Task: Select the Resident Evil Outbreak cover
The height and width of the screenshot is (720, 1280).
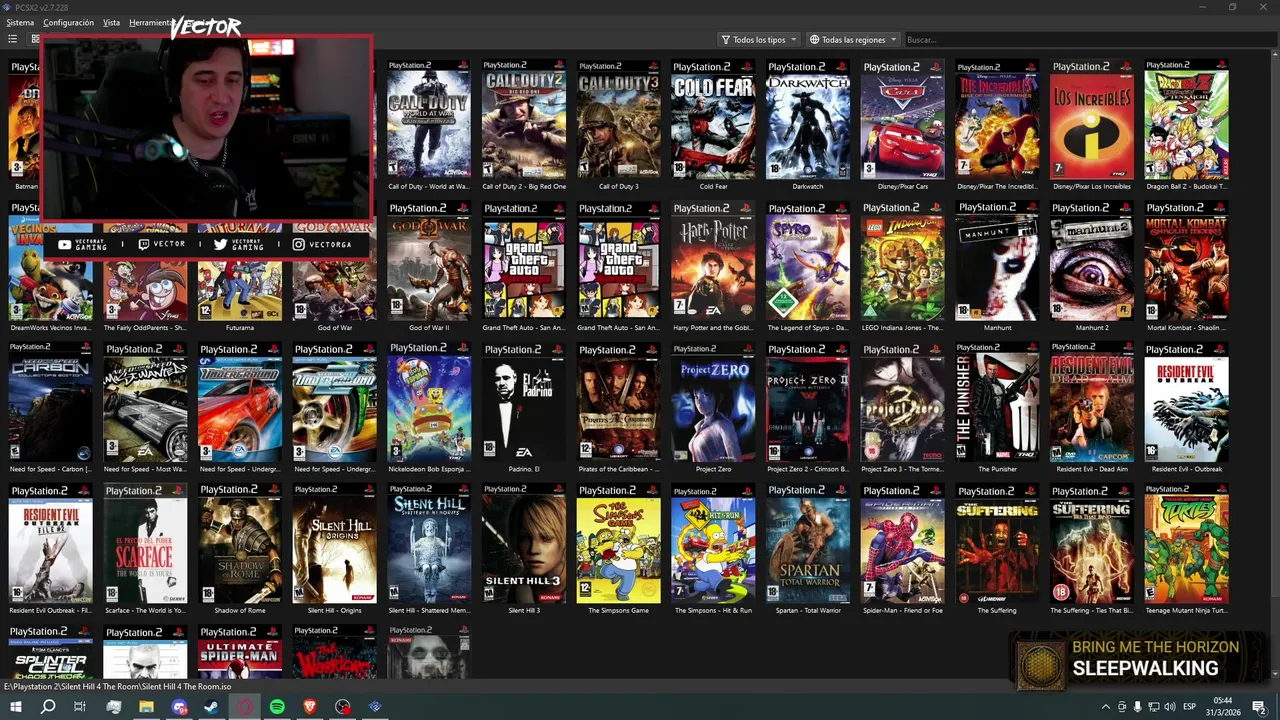Action: pyautogui.click(x=1186, y=402)
